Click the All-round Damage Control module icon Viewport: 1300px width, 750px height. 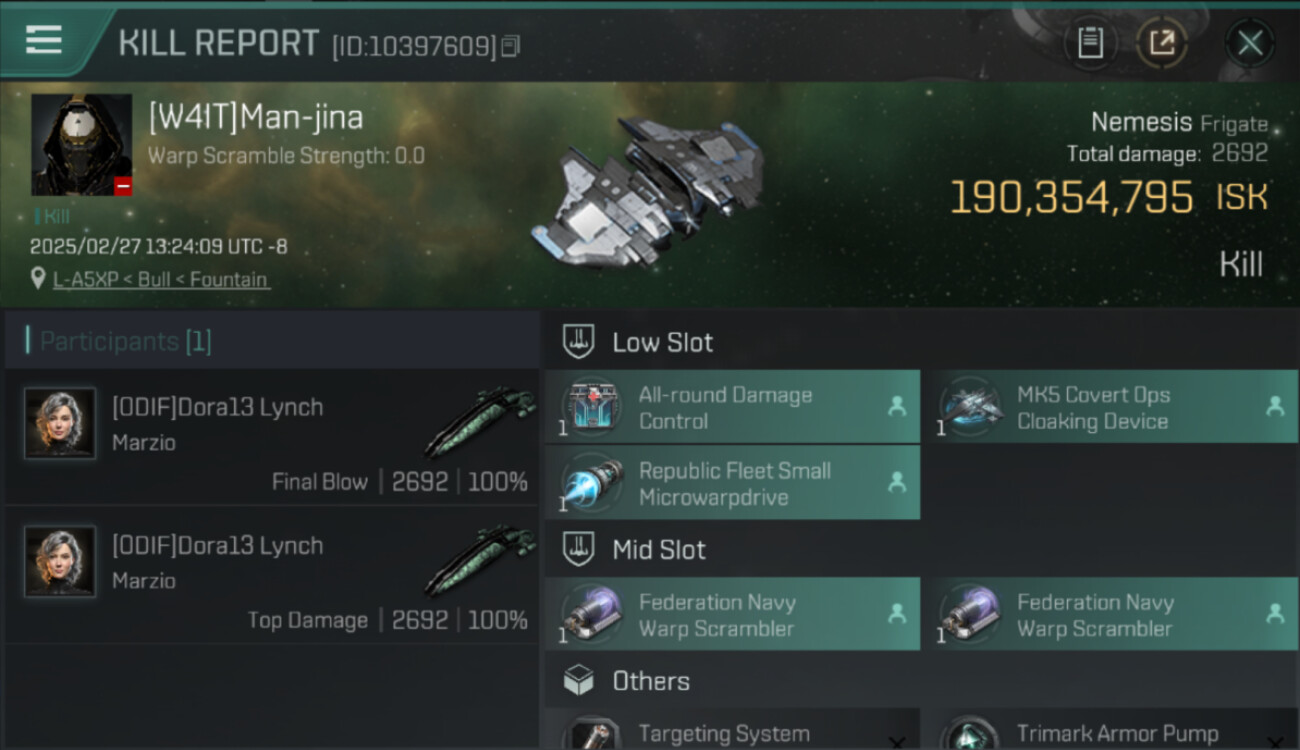click(x=591, y=407)
